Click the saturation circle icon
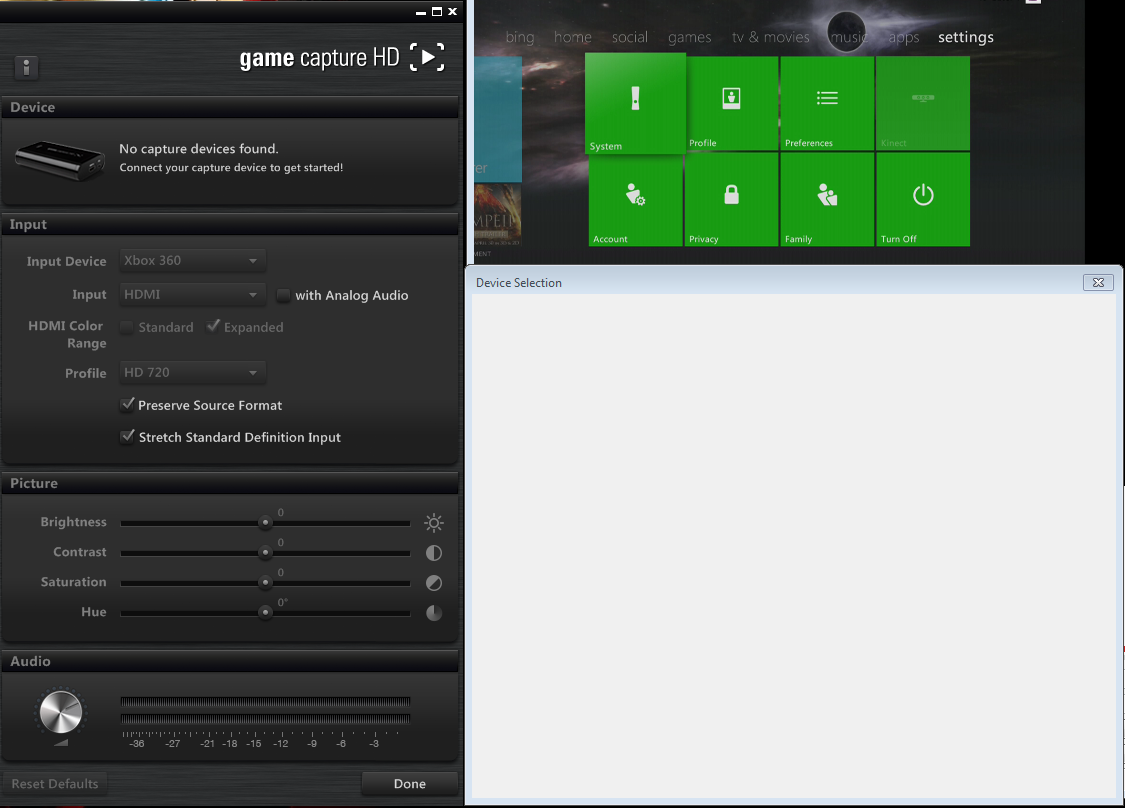1125x808 pixels. [x=433, y=583]
